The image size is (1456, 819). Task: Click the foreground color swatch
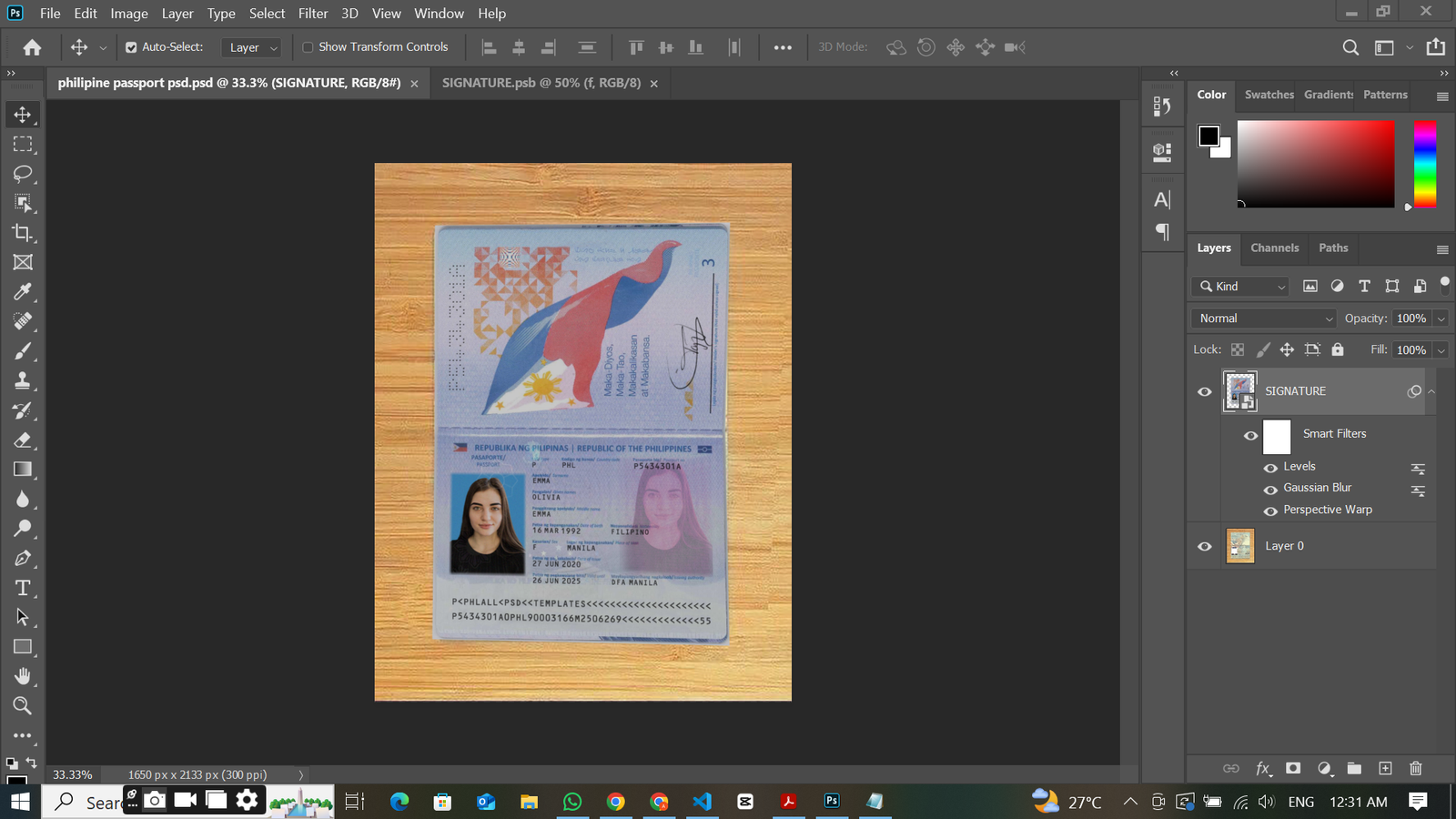coord(1208,136)
